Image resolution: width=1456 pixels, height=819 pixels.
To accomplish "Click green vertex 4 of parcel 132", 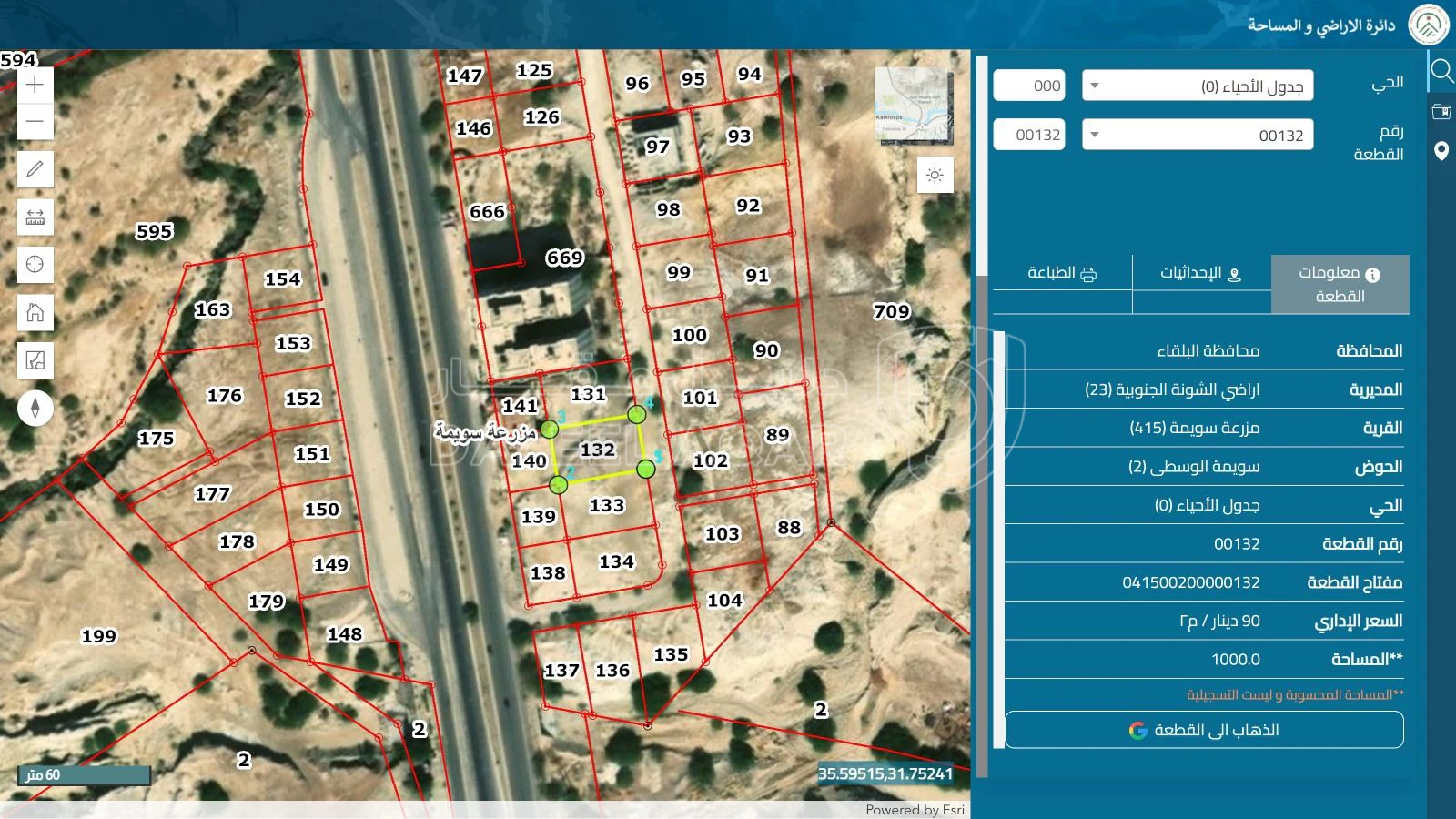I will (637, 415).
